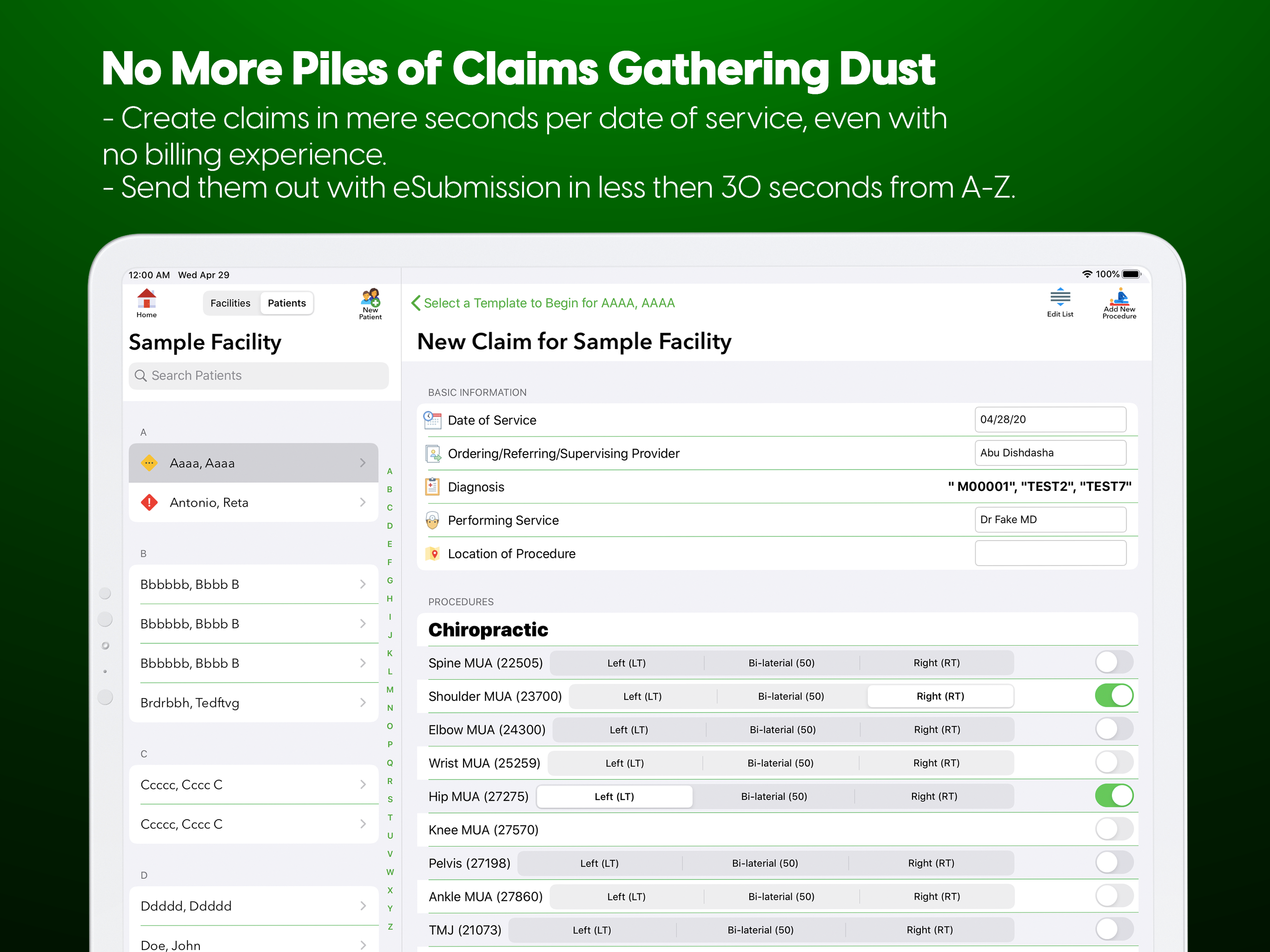Tap Add New Procedure icon

(x=1119, y=296)
